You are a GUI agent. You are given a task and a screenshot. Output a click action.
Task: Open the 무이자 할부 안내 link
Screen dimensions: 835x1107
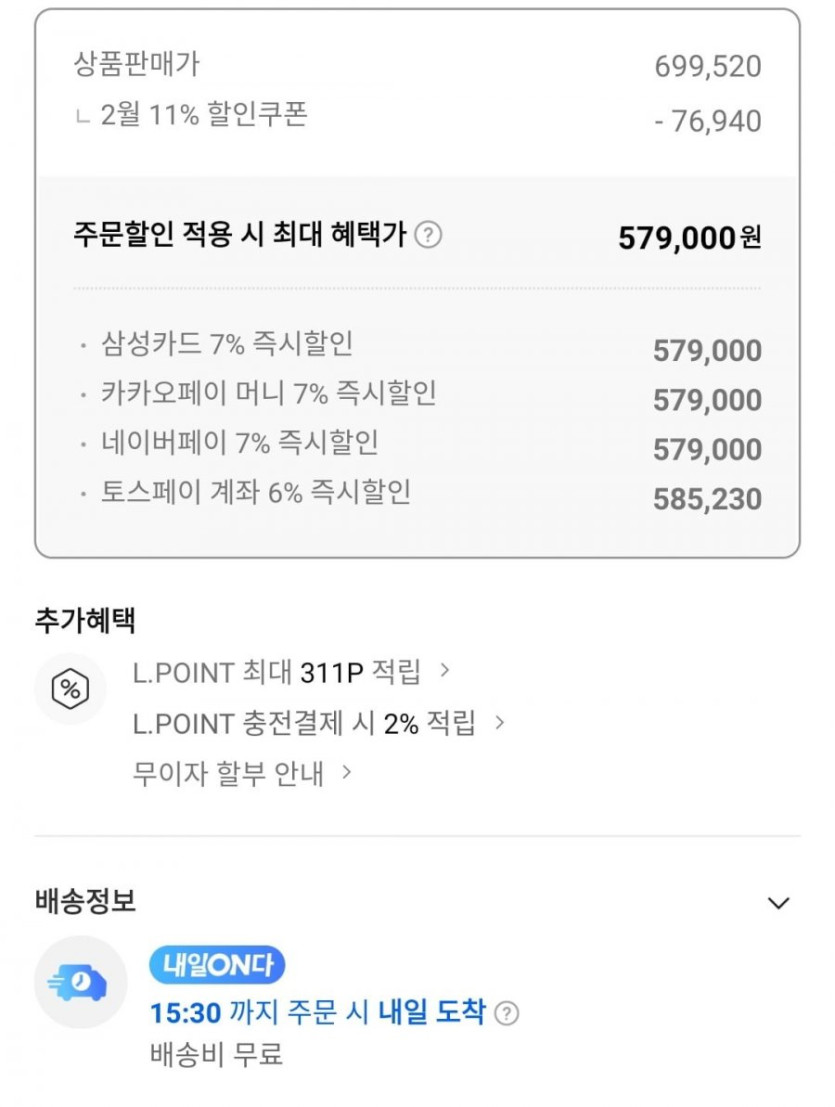point(228,774)
